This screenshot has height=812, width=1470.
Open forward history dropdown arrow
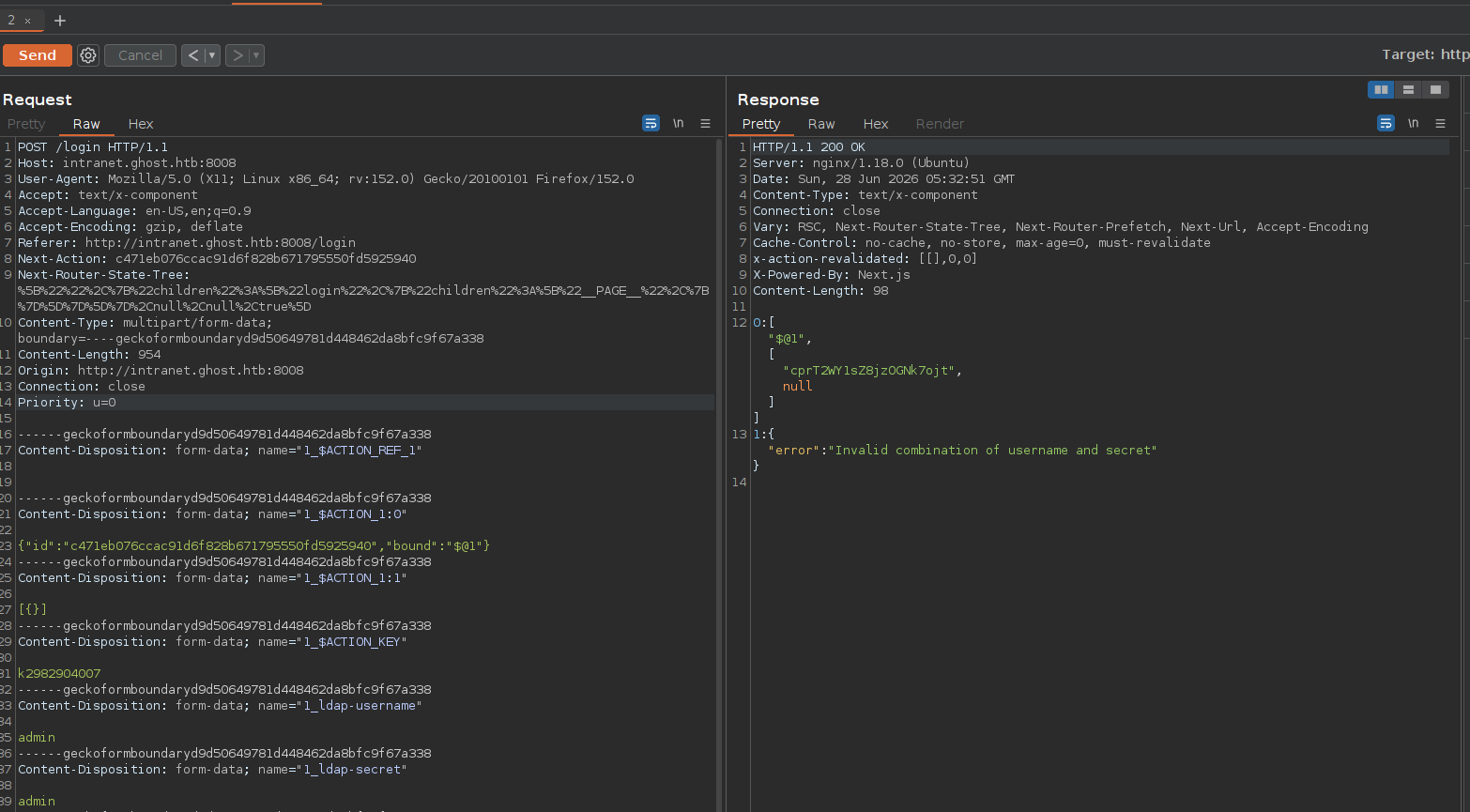tap(256, 55)
